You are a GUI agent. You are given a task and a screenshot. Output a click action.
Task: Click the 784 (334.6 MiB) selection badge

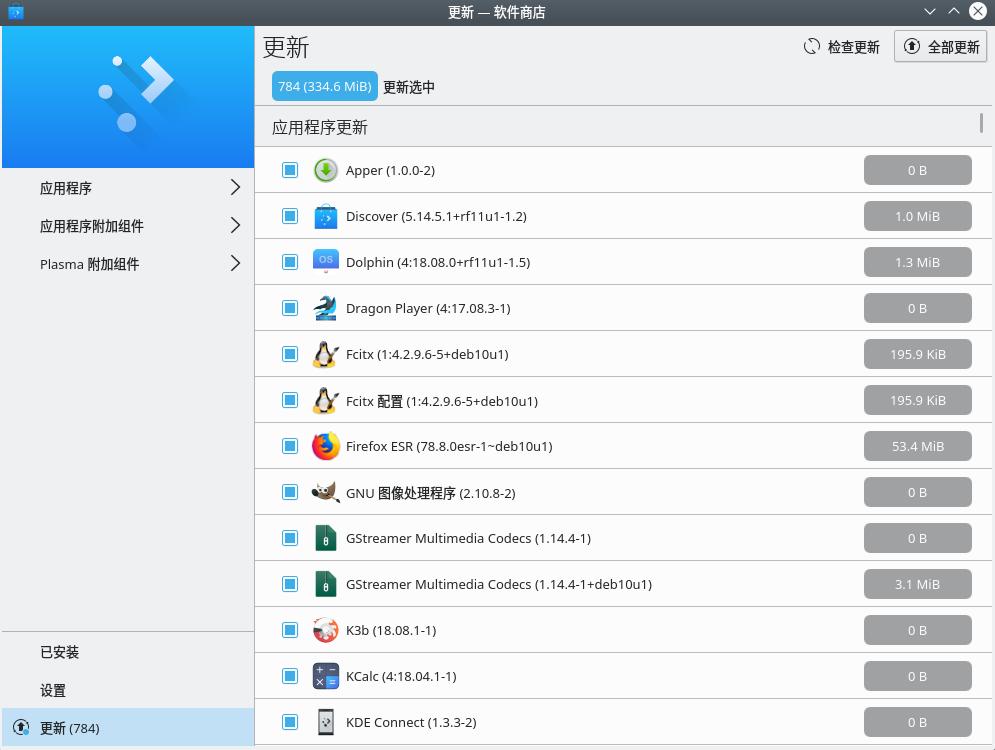pos(324,86)
